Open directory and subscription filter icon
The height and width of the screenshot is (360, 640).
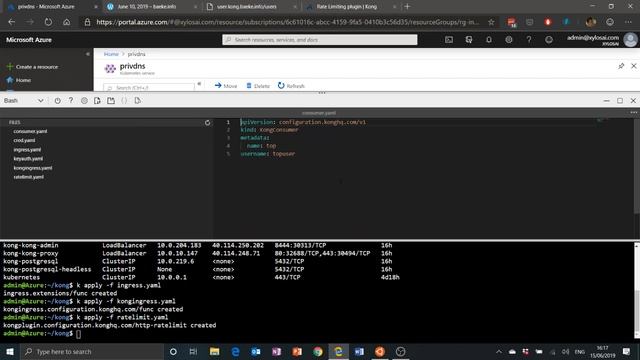point(469,40)
